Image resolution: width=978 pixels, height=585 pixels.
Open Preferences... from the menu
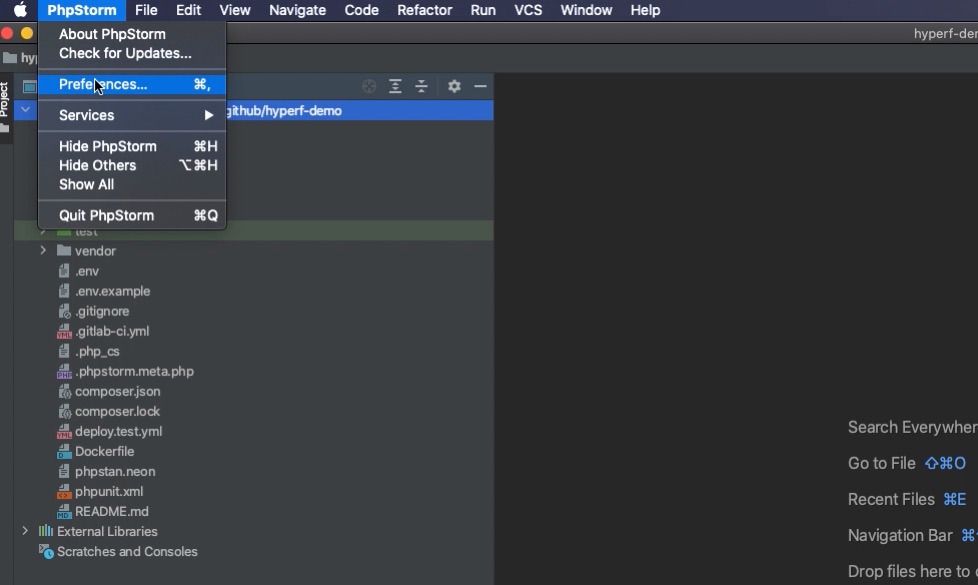click(x=132, y=84)
